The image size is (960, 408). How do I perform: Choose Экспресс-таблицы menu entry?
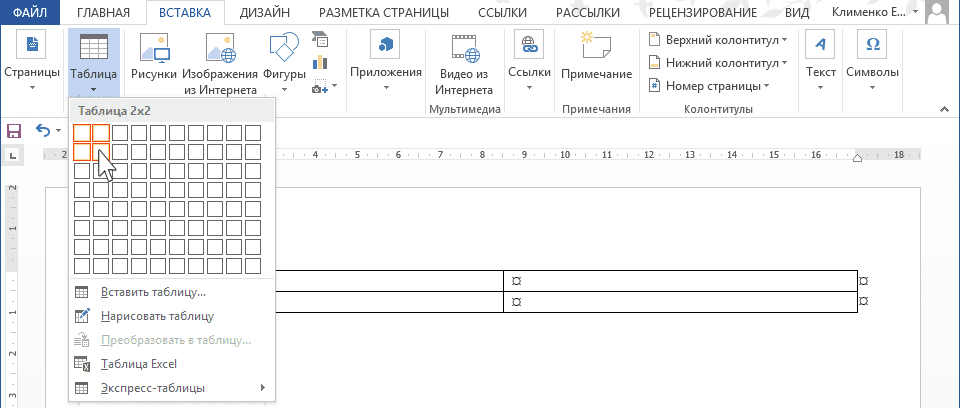point(172,388)
